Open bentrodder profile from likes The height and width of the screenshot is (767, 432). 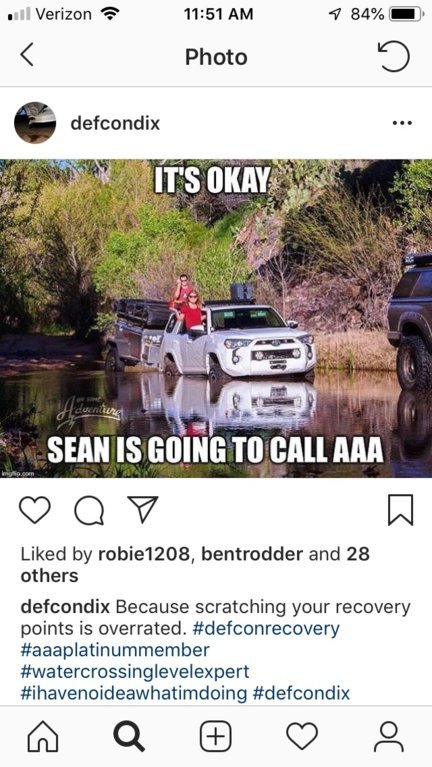tap(252, 554)
